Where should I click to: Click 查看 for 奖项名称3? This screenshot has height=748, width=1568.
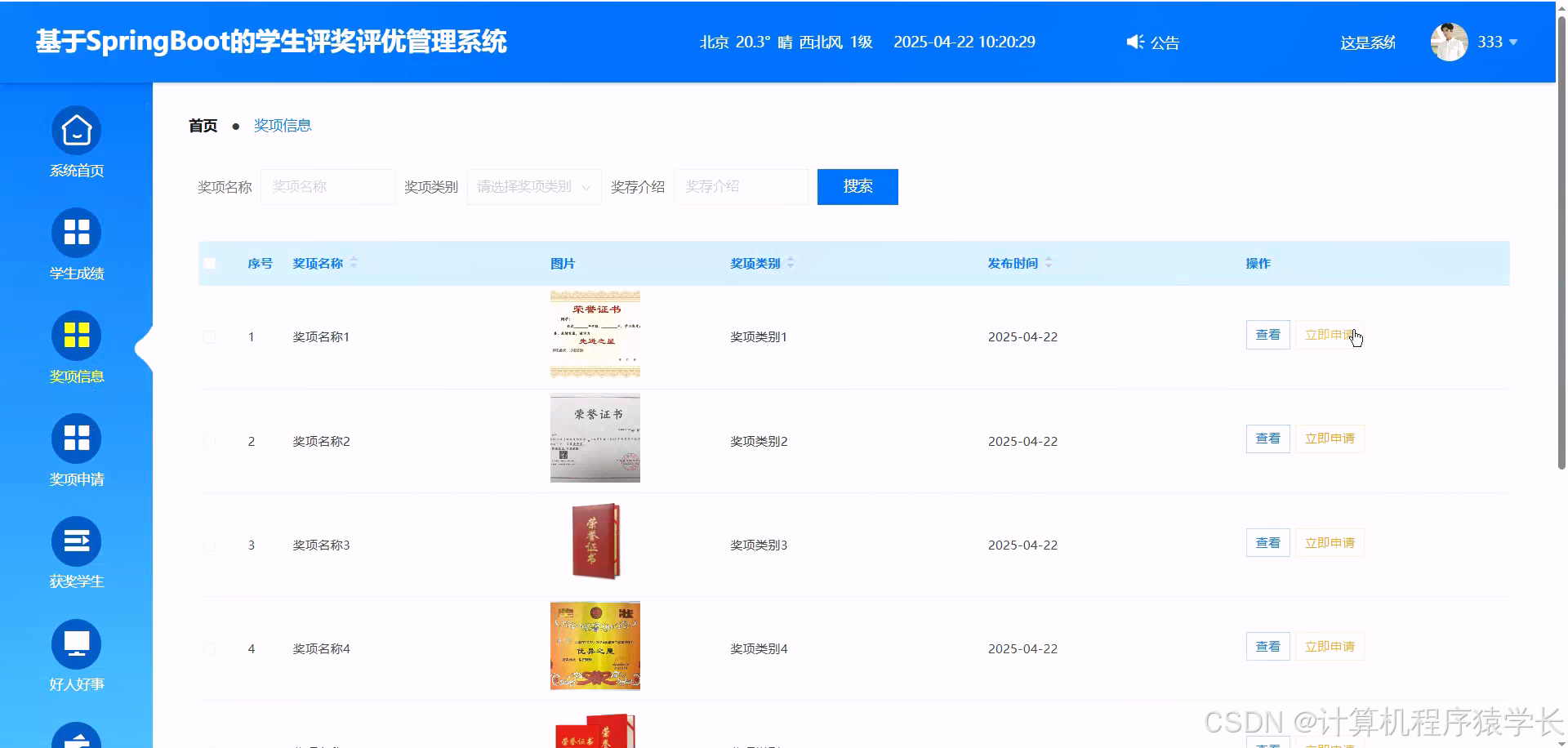pyautogui.click(x=1268, y=543)
